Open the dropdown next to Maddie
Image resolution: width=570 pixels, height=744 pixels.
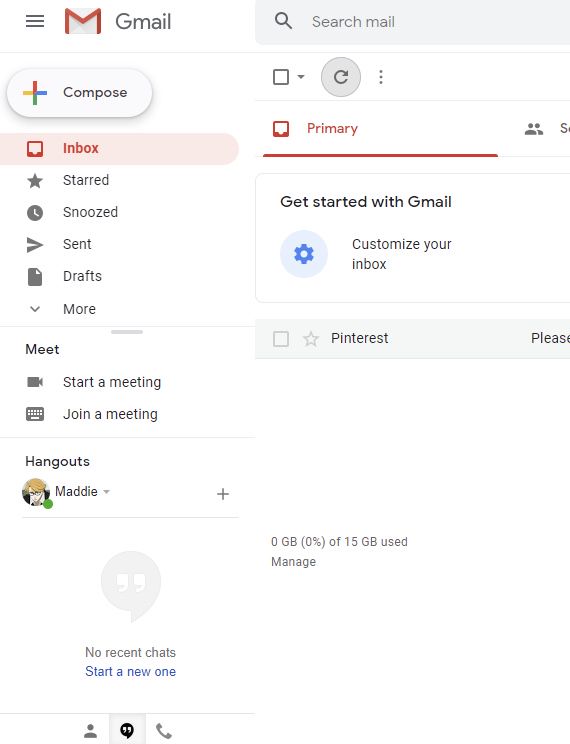pyautogui.click(x=106, y=492)
